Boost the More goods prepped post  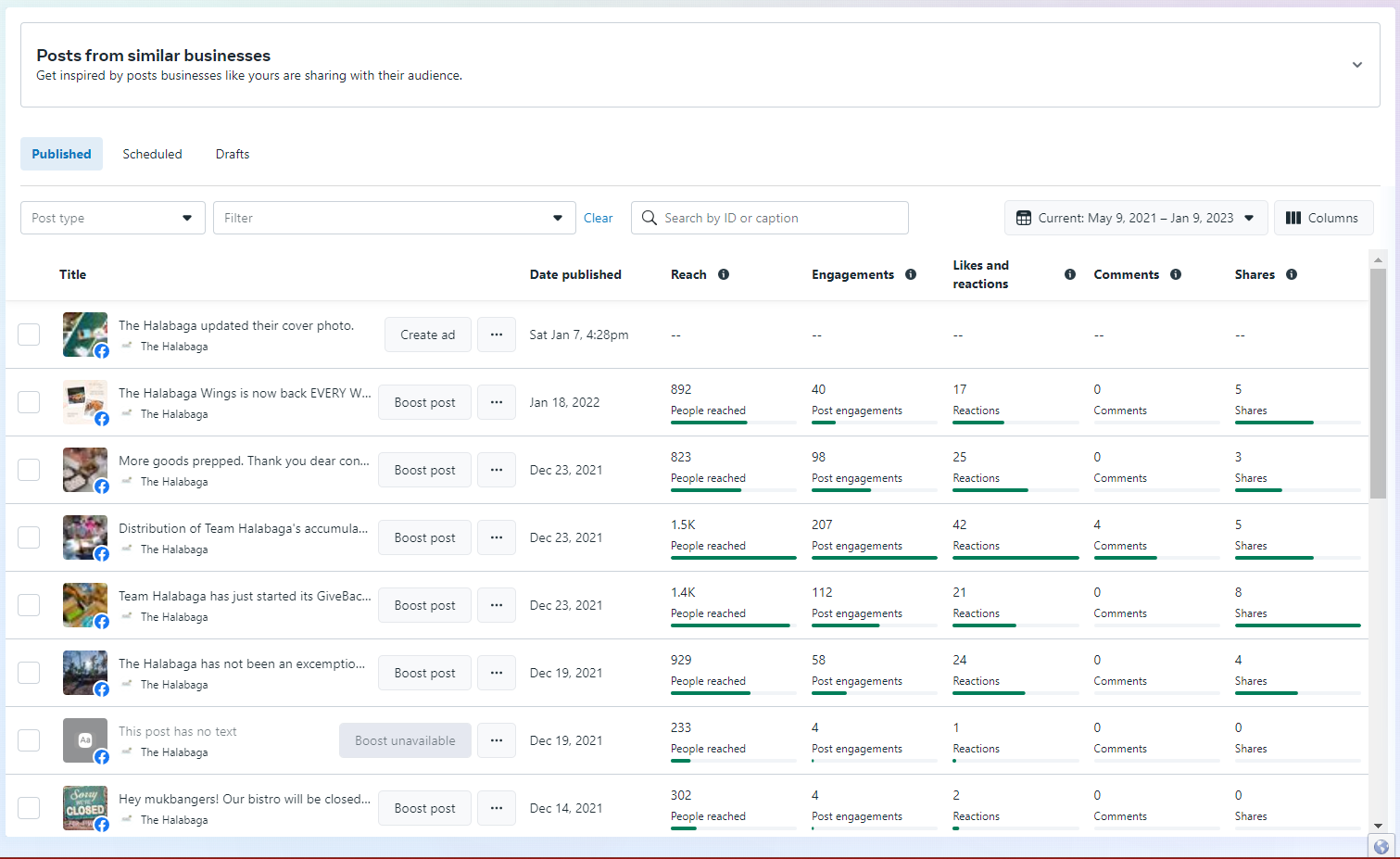point(424,470)
